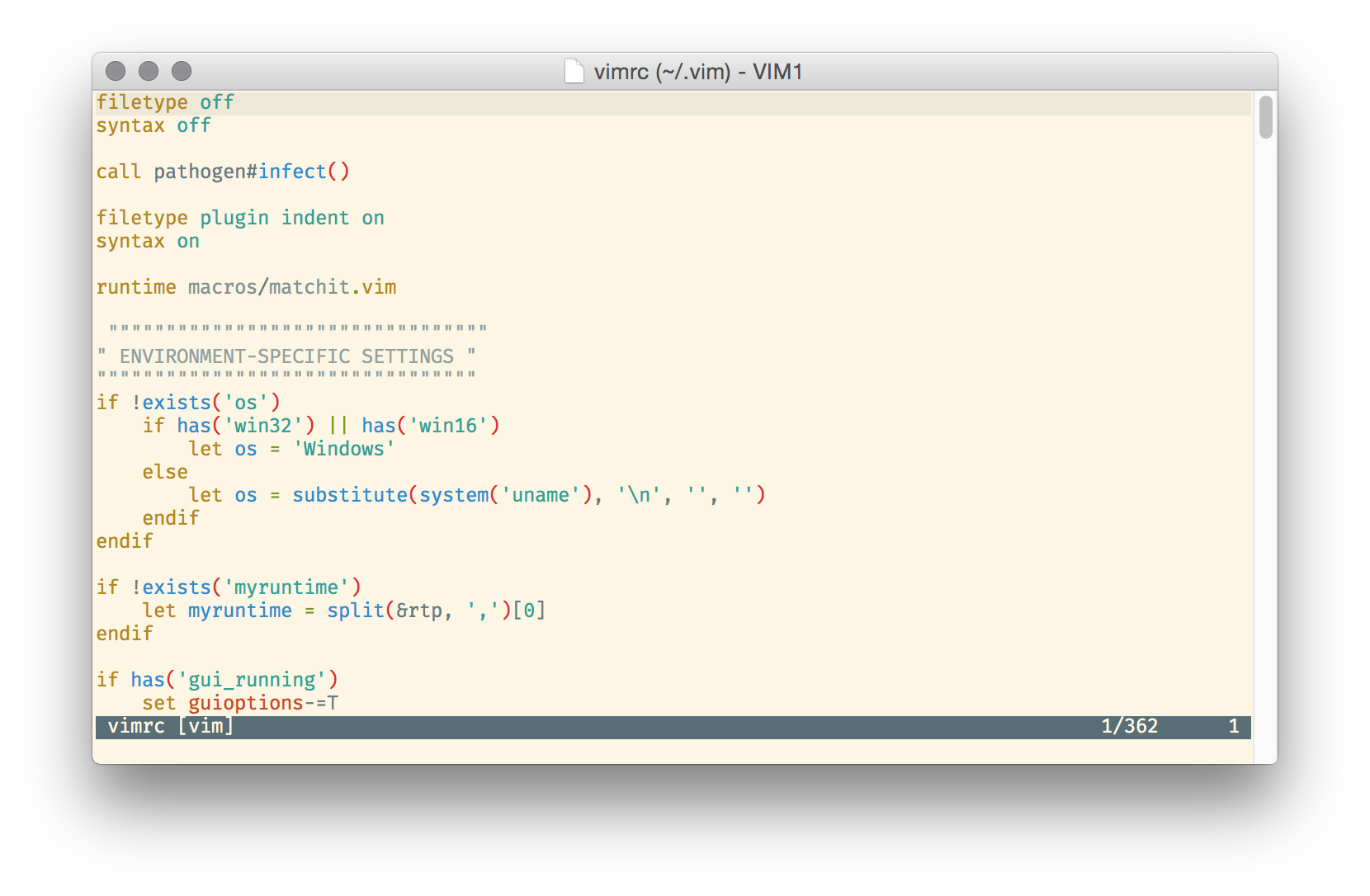Click 'substitute(system('uname')' expression

[x=442, y=495]
